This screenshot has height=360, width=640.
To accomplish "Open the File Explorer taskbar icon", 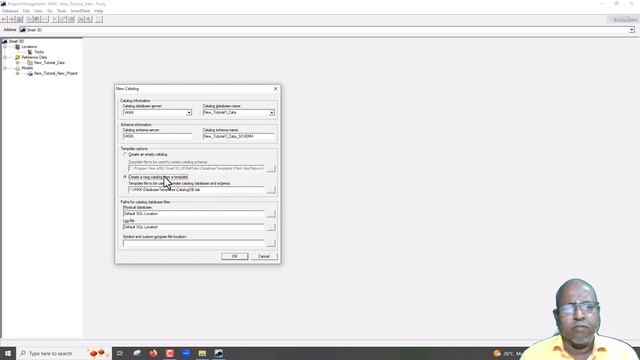I will click(x=202, y=353).
